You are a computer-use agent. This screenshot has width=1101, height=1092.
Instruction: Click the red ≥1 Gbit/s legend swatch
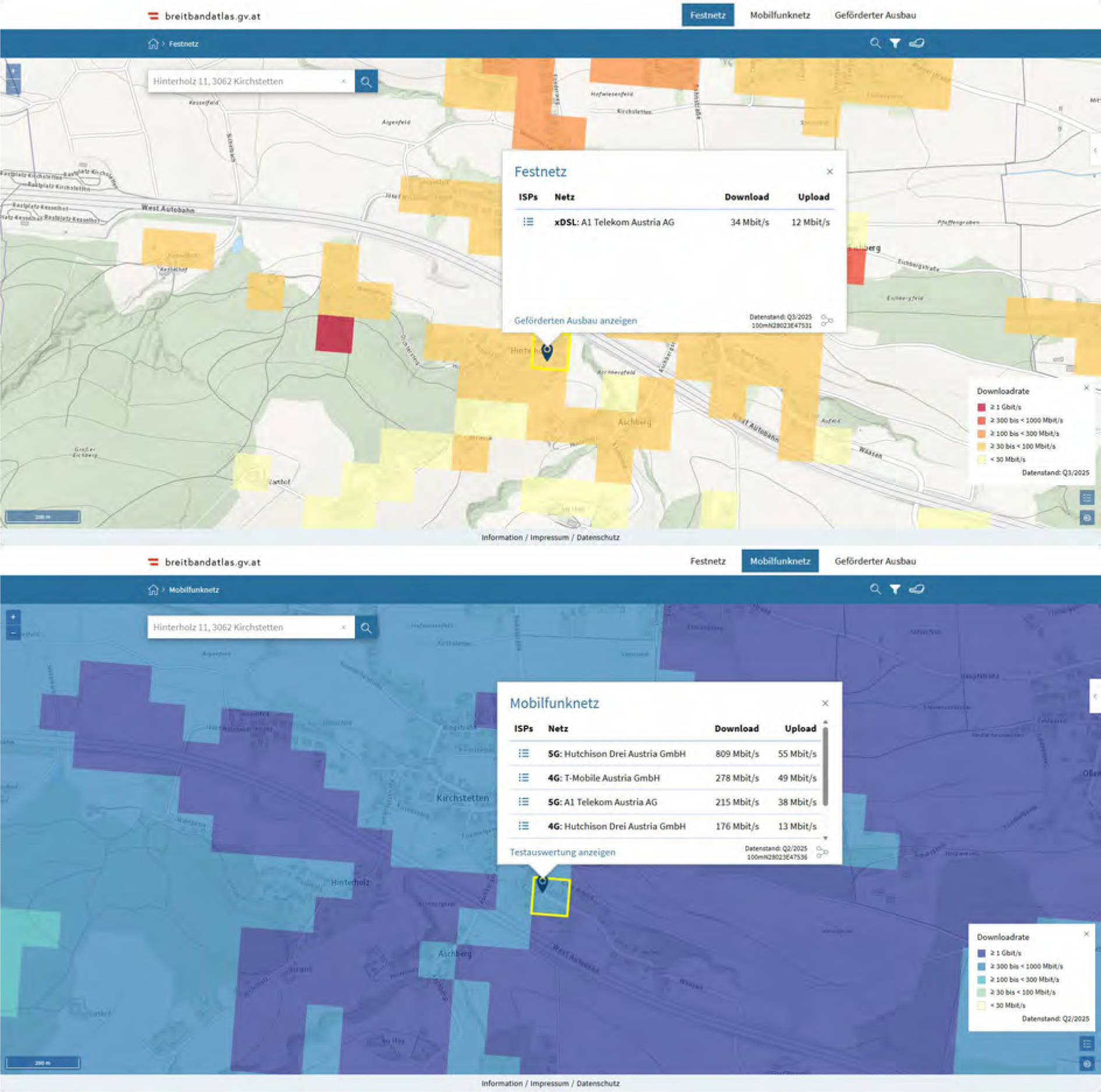click(981, 407)
